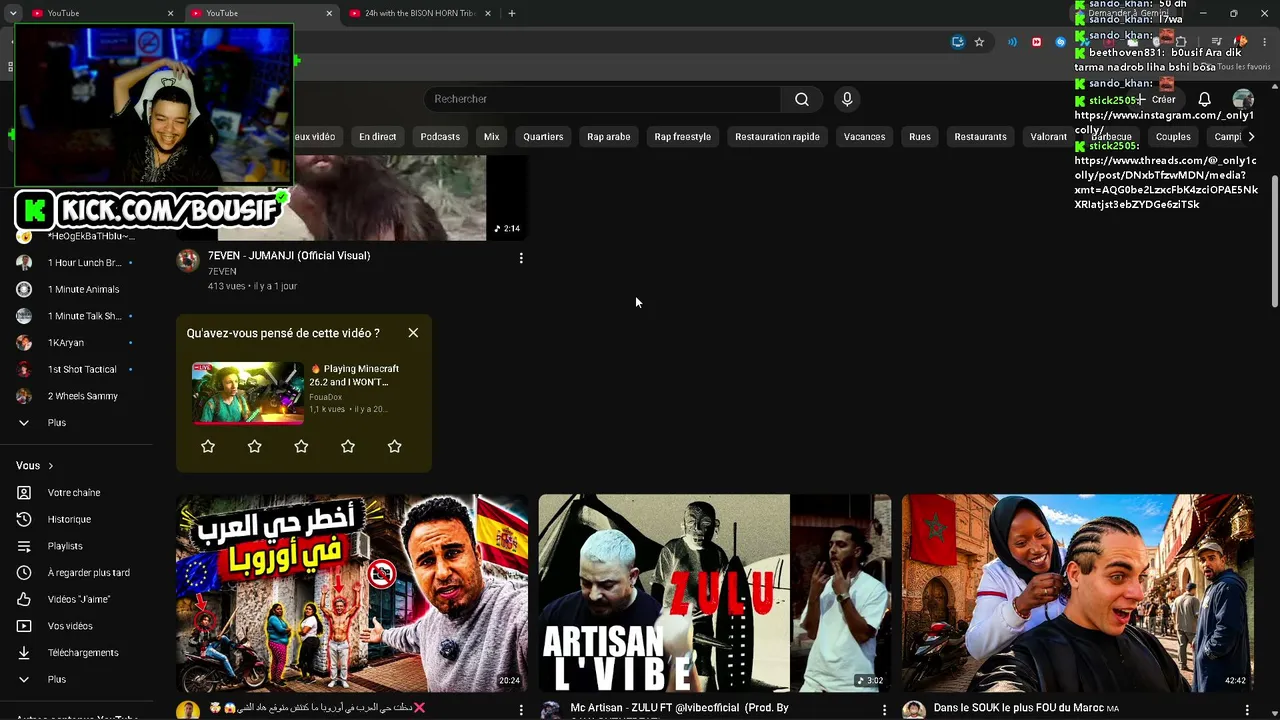The image size is (1280, 720).
Task: Open the 'Dans le SOUK le plus FOU' title
Action: 1026,708
